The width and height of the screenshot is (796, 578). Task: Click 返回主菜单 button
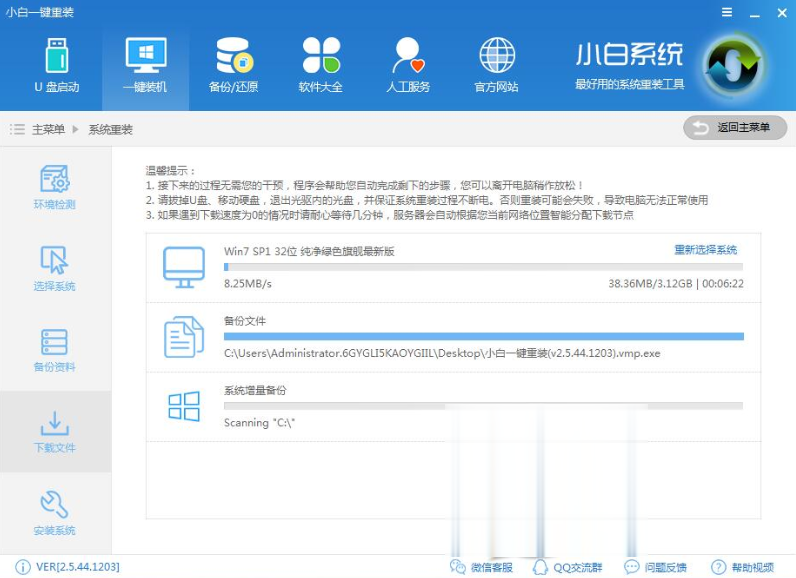pos(735,128)
